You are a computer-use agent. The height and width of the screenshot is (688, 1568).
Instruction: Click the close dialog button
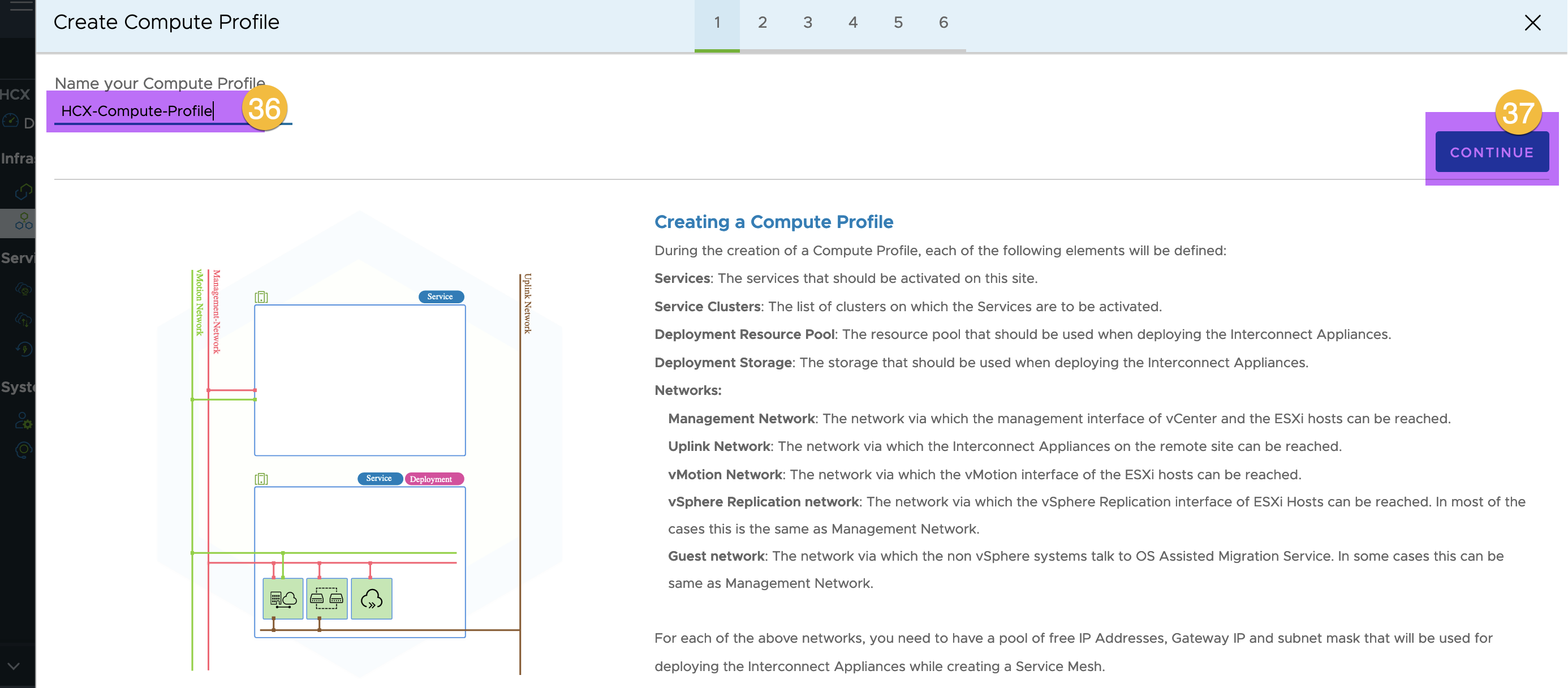pos(1533,22)
